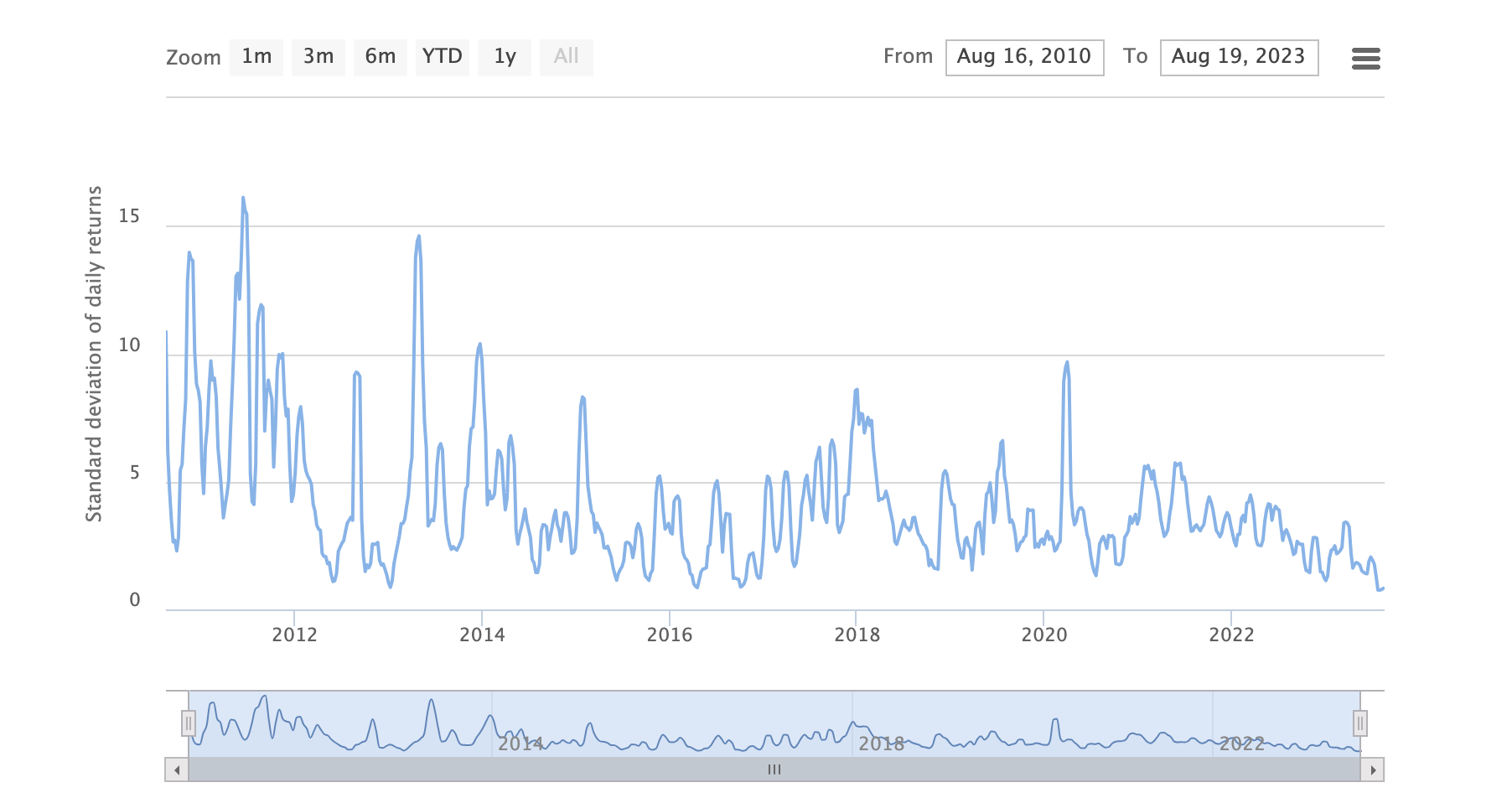Select the YTD zoom button
Screen dimensions: 1512x798
[443, 57]
